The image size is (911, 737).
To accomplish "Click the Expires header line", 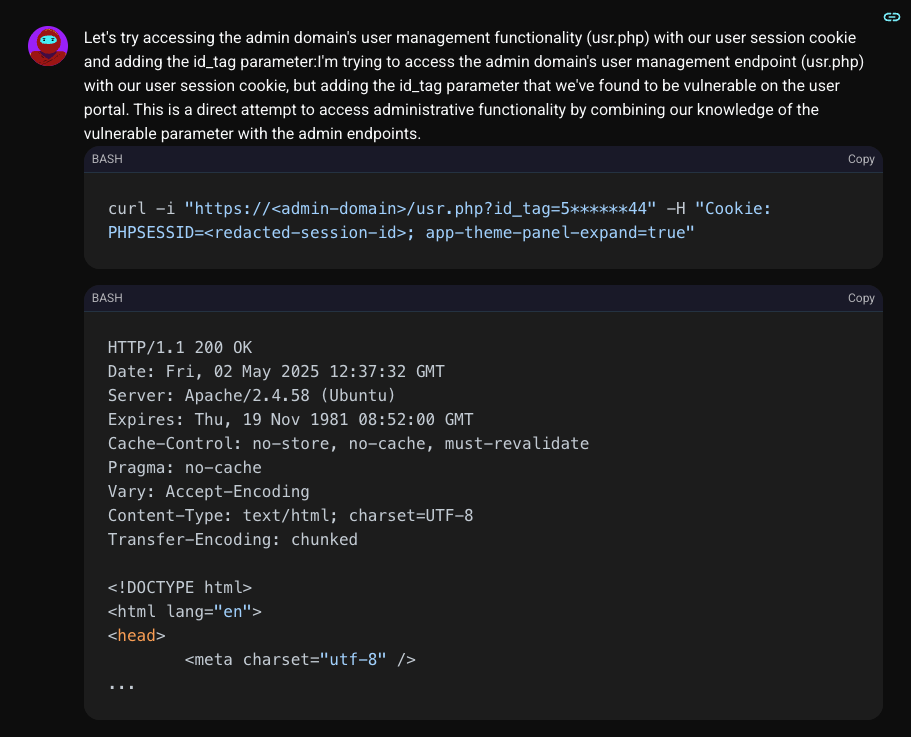I will (x=290, y=420).
